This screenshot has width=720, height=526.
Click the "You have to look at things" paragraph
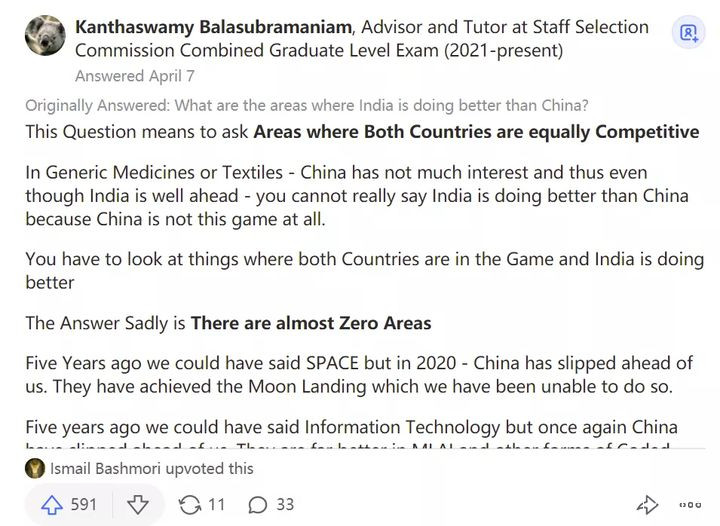click(x=364, y=270)
